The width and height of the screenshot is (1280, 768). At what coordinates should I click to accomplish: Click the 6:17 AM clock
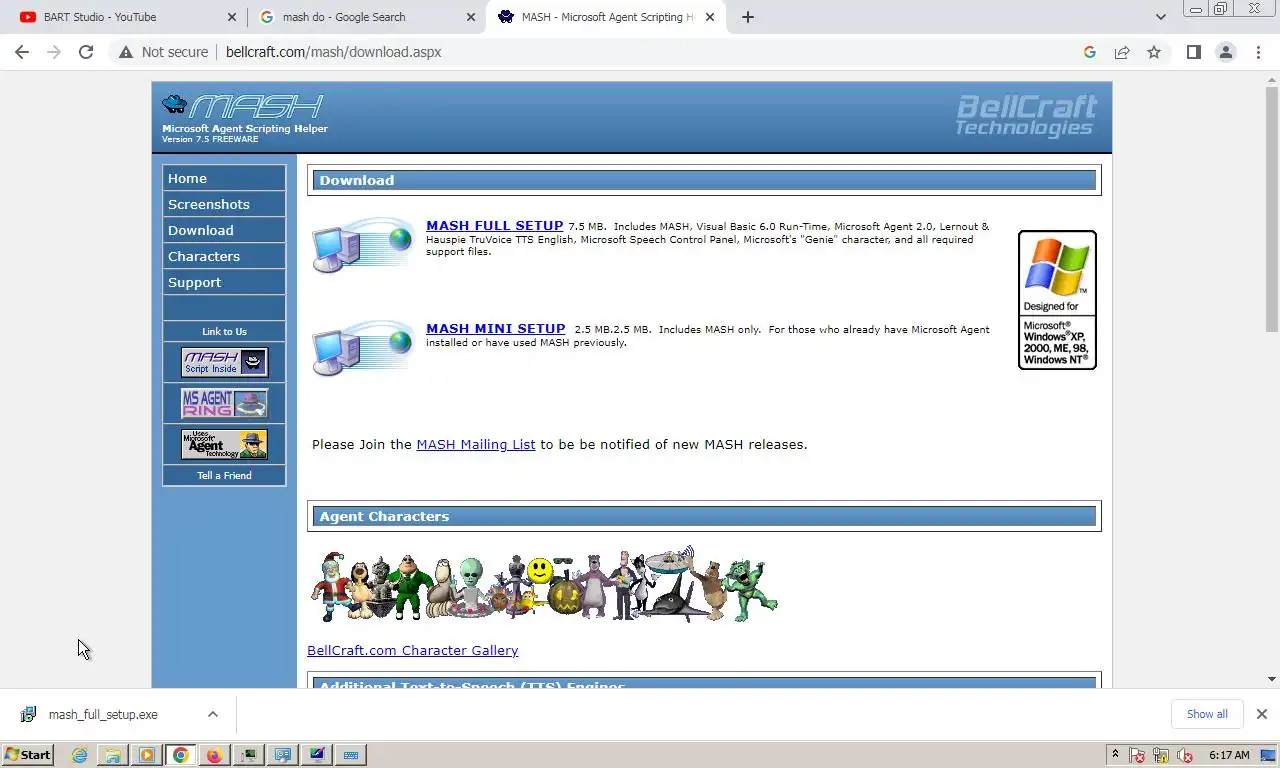click(x=1229, y=755)
